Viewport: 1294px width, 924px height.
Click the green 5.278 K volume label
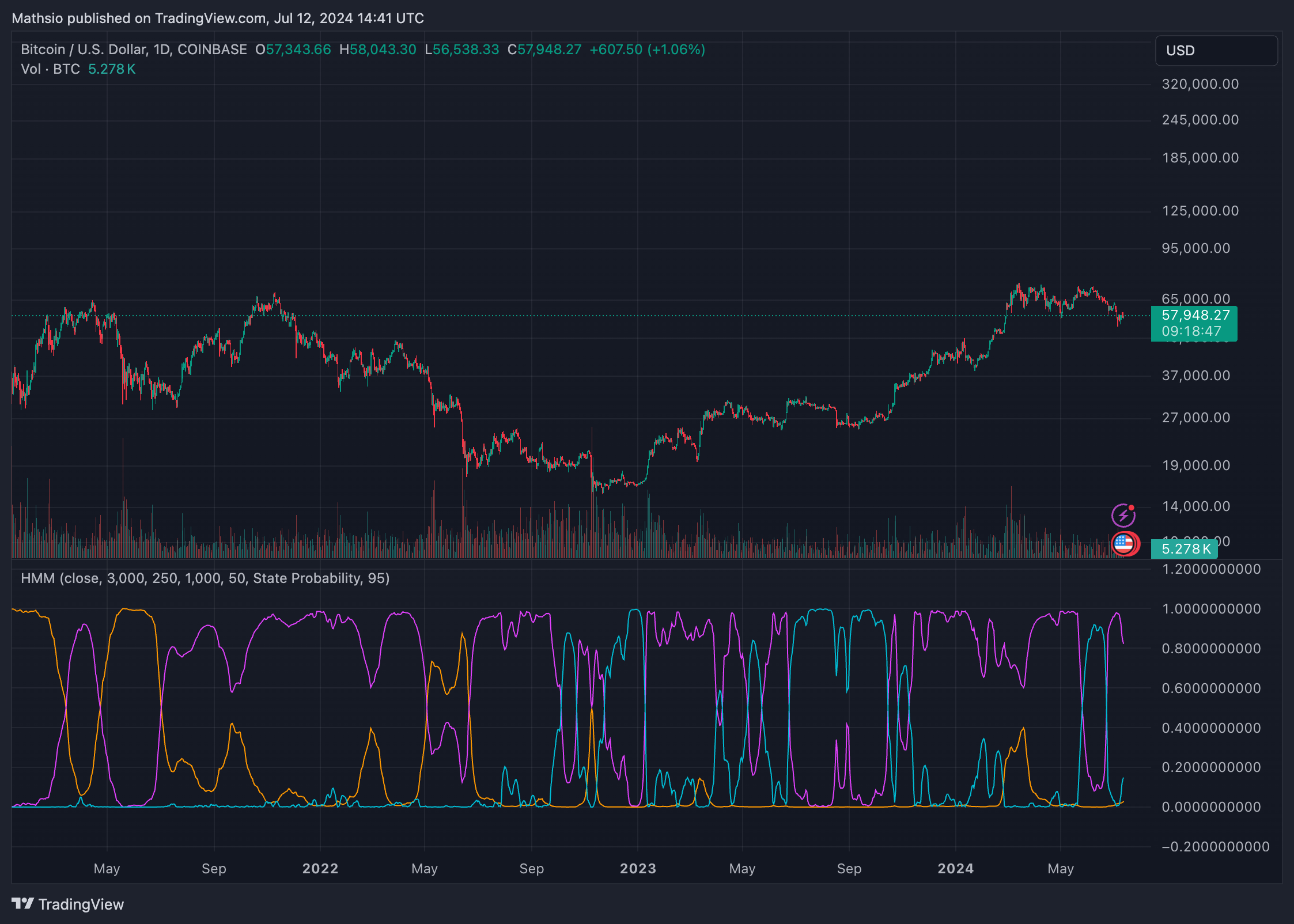pos(1186,549)
